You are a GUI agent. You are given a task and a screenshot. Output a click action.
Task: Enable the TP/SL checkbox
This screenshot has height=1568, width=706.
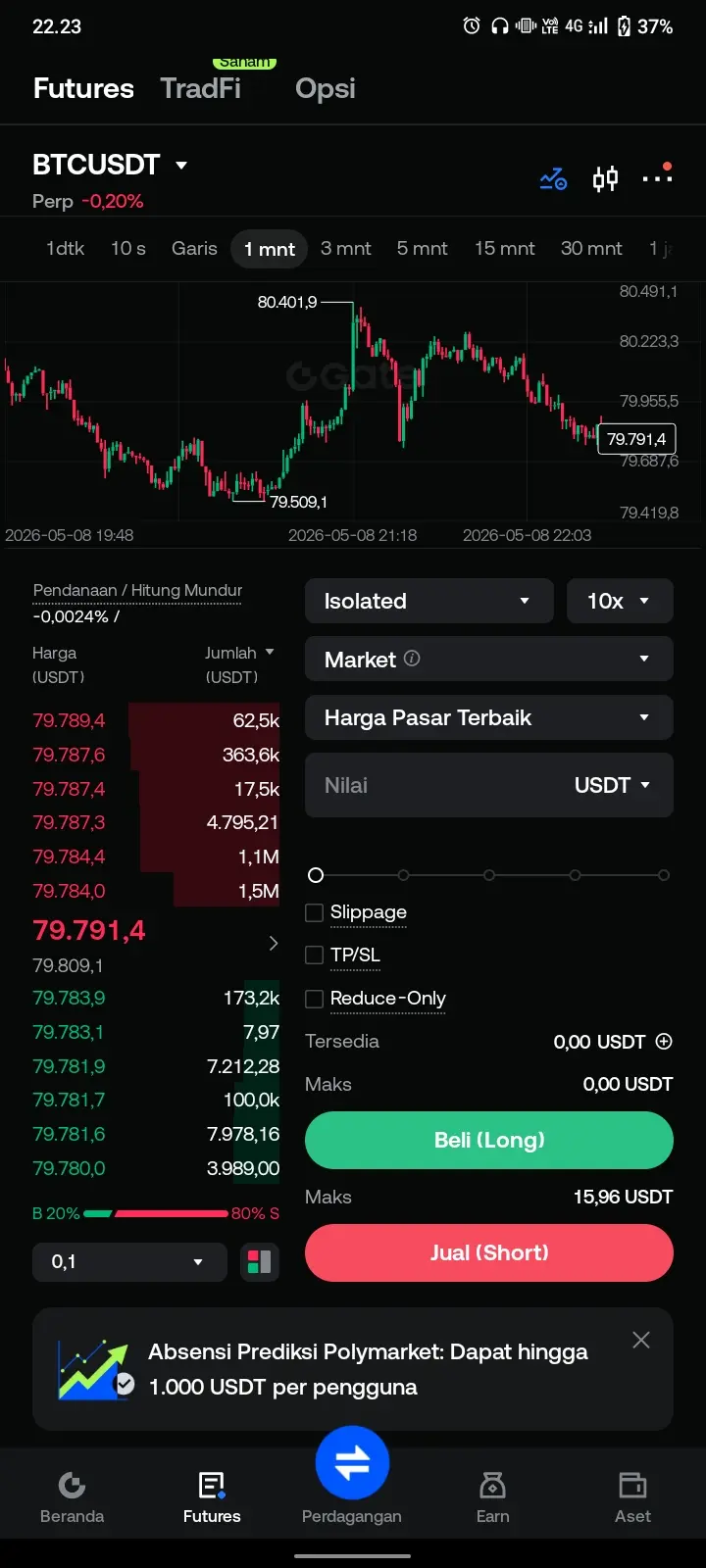pos(314,955)
